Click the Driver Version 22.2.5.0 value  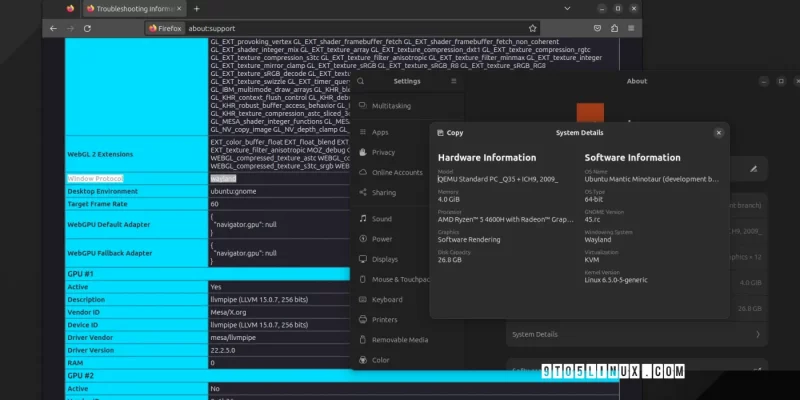pos(223,350)
